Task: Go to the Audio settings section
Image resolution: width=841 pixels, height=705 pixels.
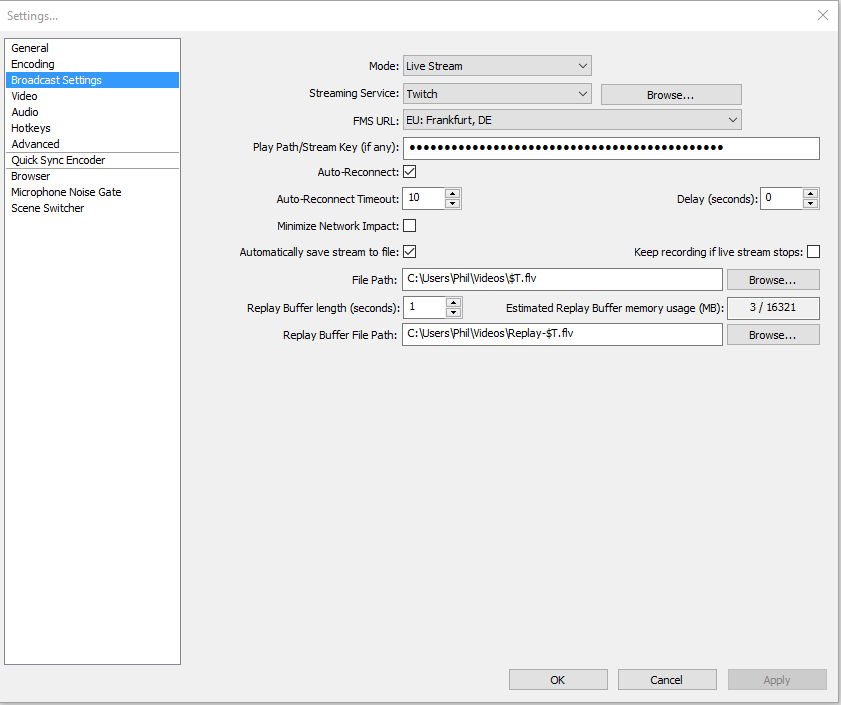Action: [x=92, y=112]
